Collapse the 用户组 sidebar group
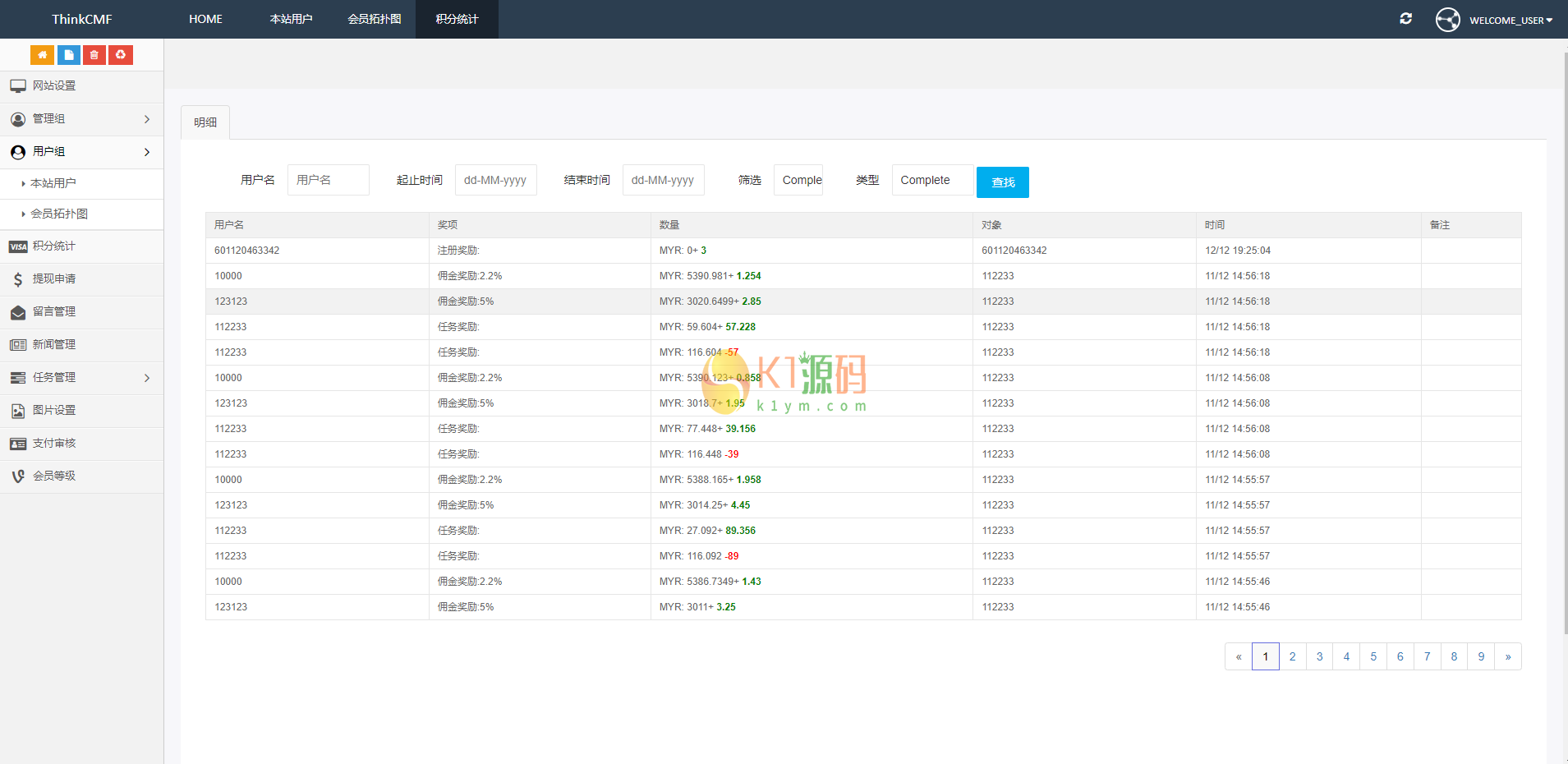1568x764 pixels. click(80, 152)
